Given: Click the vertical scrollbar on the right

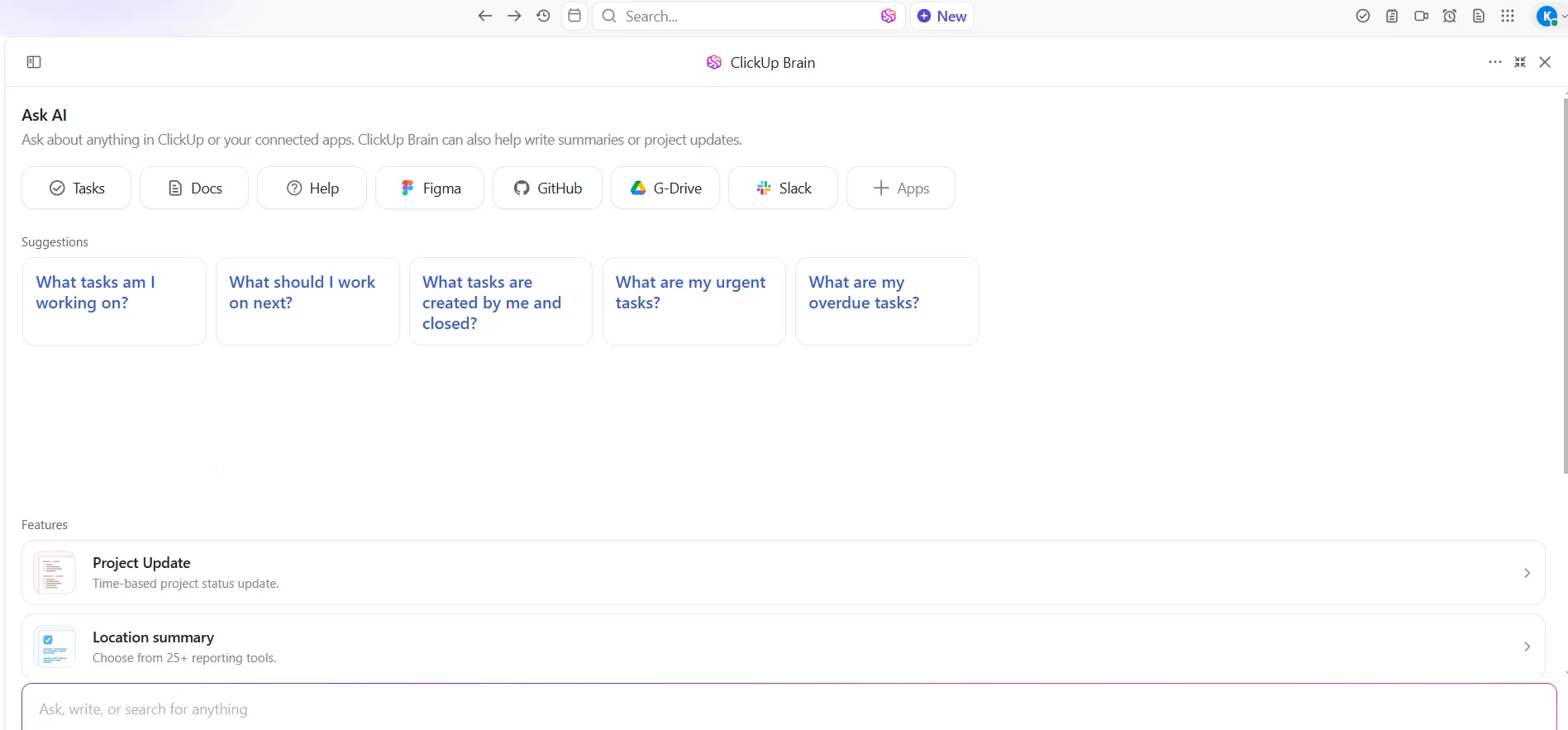Looking at the screenshot, I should coord(1565,285).
